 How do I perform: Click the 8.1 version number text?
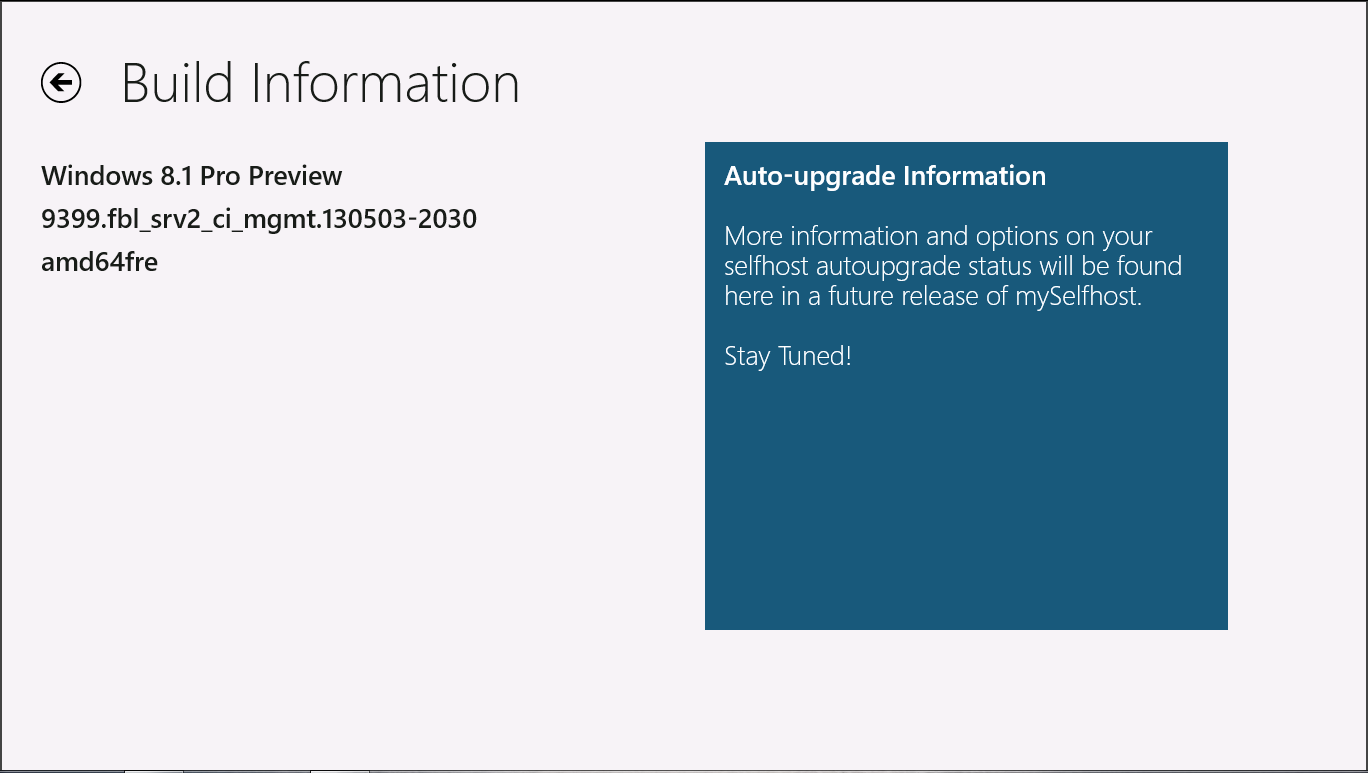point(170,176)
